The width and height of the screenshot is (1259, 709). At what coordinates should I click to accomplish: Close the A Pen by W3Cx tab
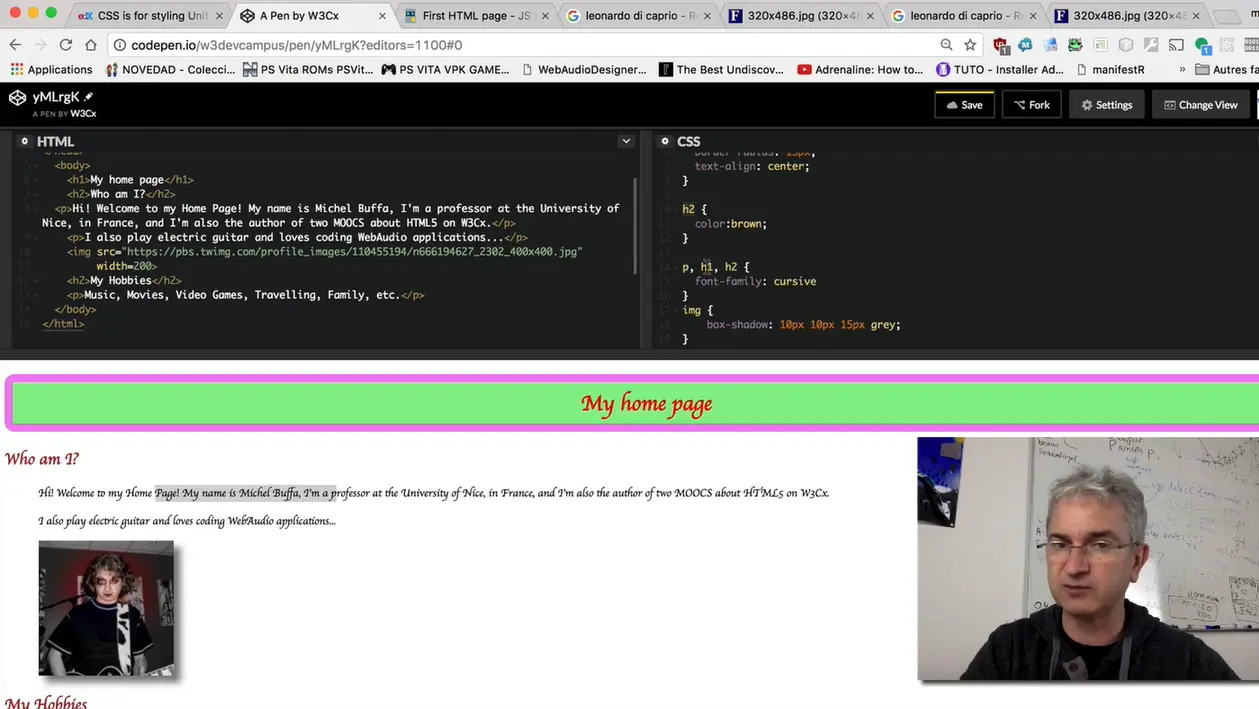click(382, 16)
